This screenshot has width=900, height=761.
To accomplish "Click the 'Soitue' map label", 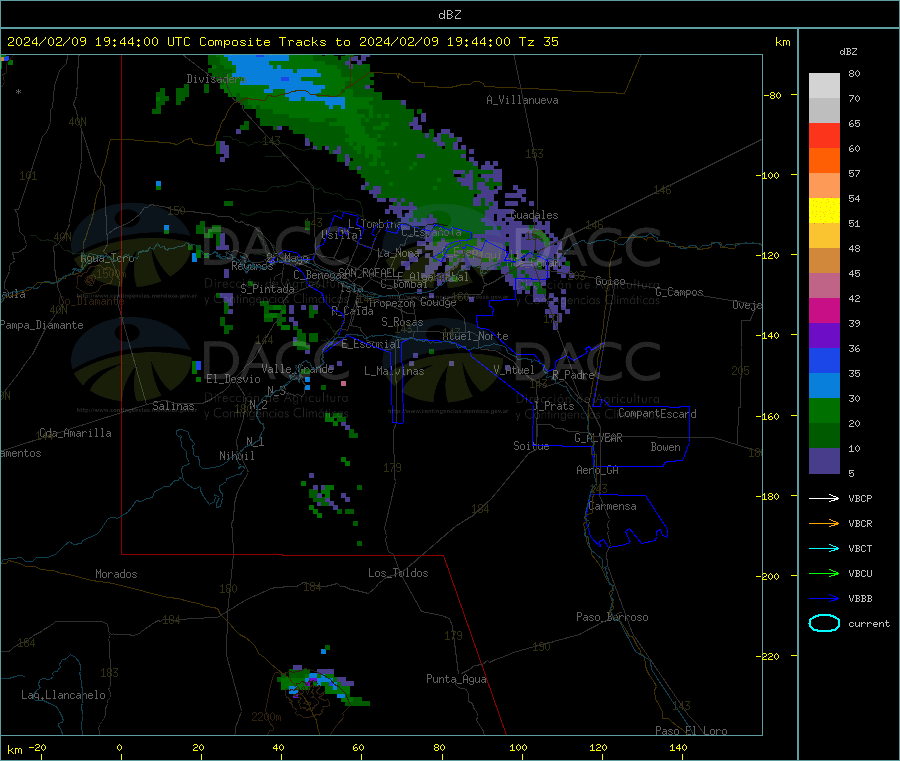I will (x=531, y=446).
